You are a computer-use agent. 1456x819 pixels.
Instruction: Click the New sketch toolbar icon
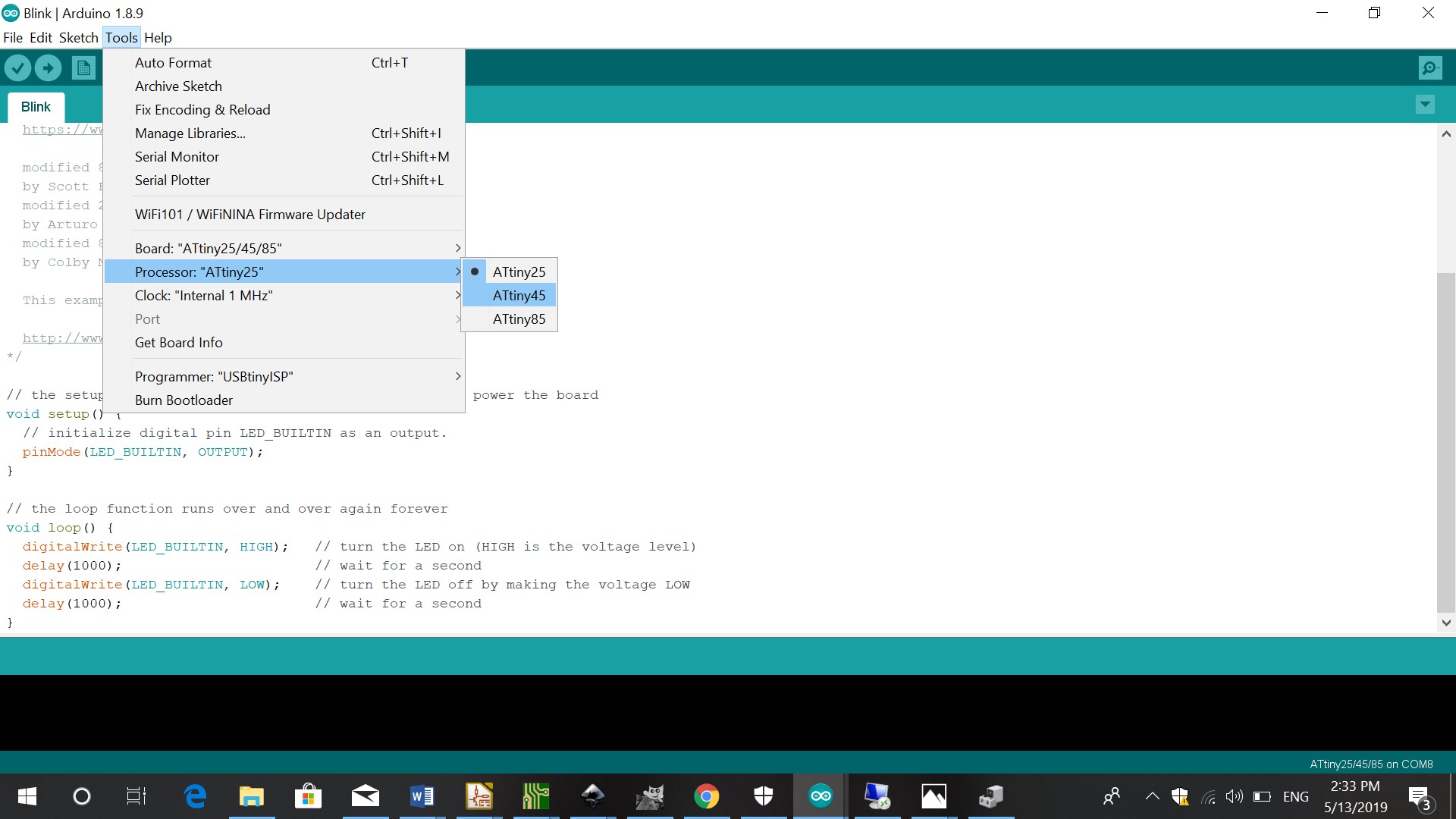tap(83, 69)
